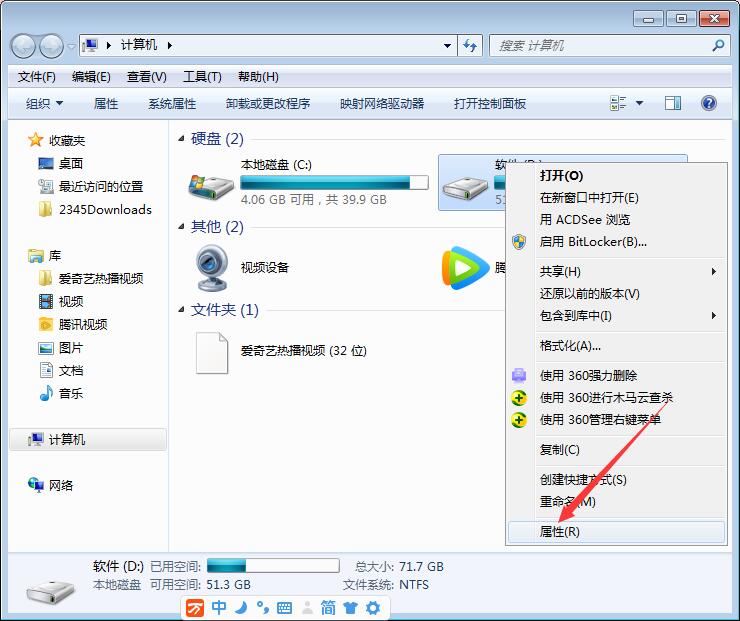Click the 简 simplified Chinese toggle

pos(328,607)
